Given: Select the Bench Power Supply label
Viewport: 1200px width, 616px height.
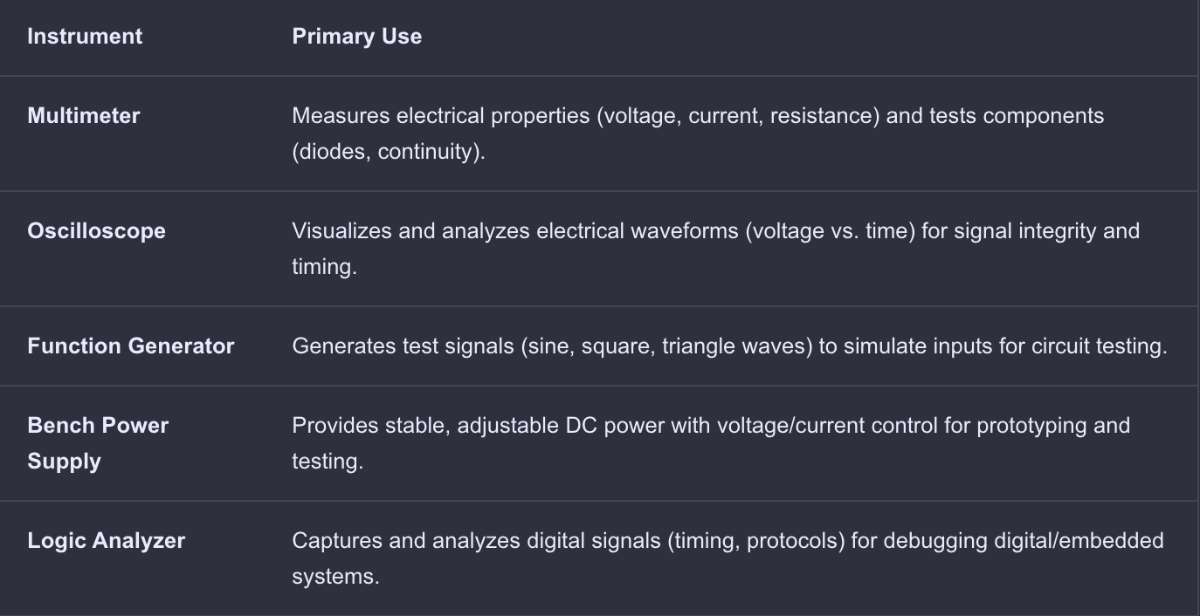Looking at the screenshot, I should coord(98,443).
